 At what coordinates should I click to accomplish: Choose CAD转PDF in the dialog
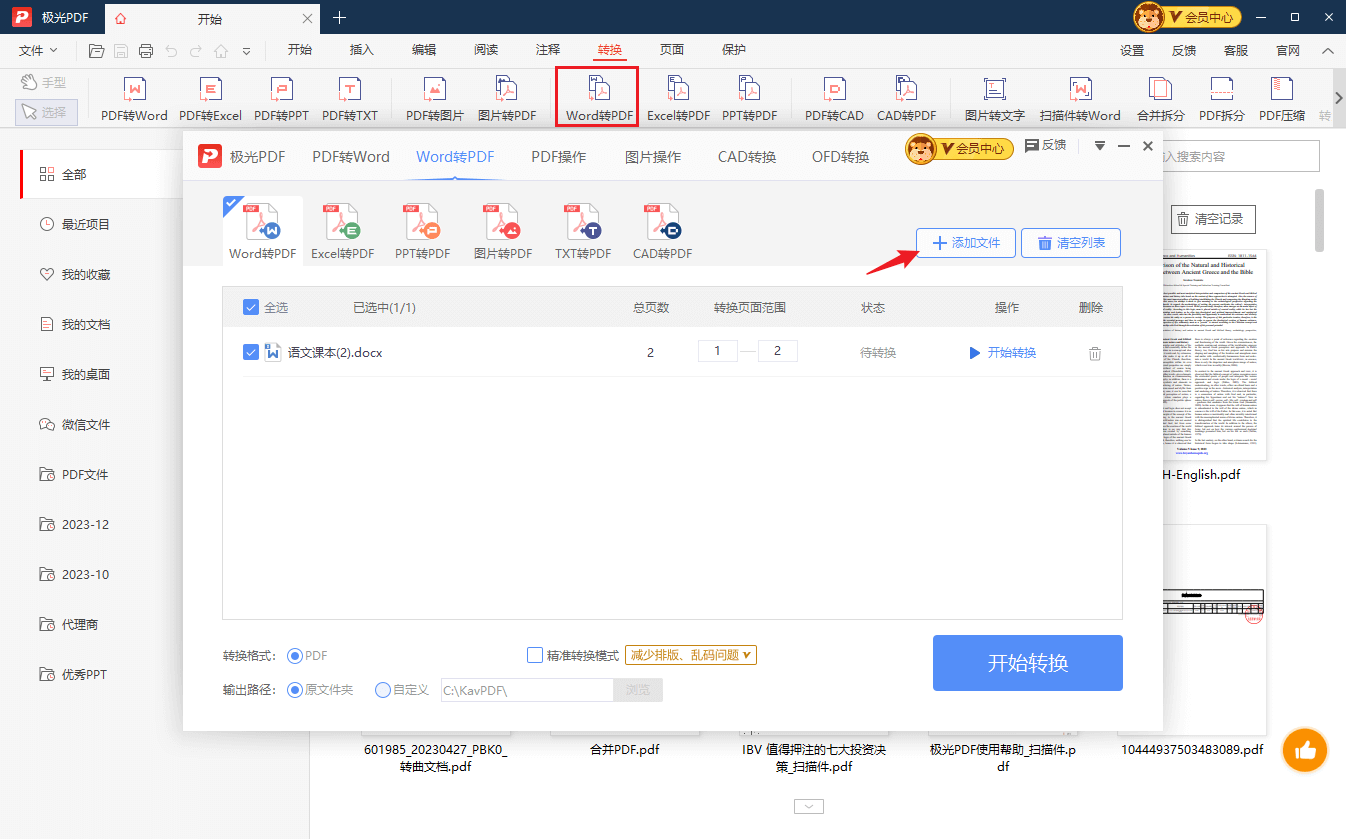663,231
